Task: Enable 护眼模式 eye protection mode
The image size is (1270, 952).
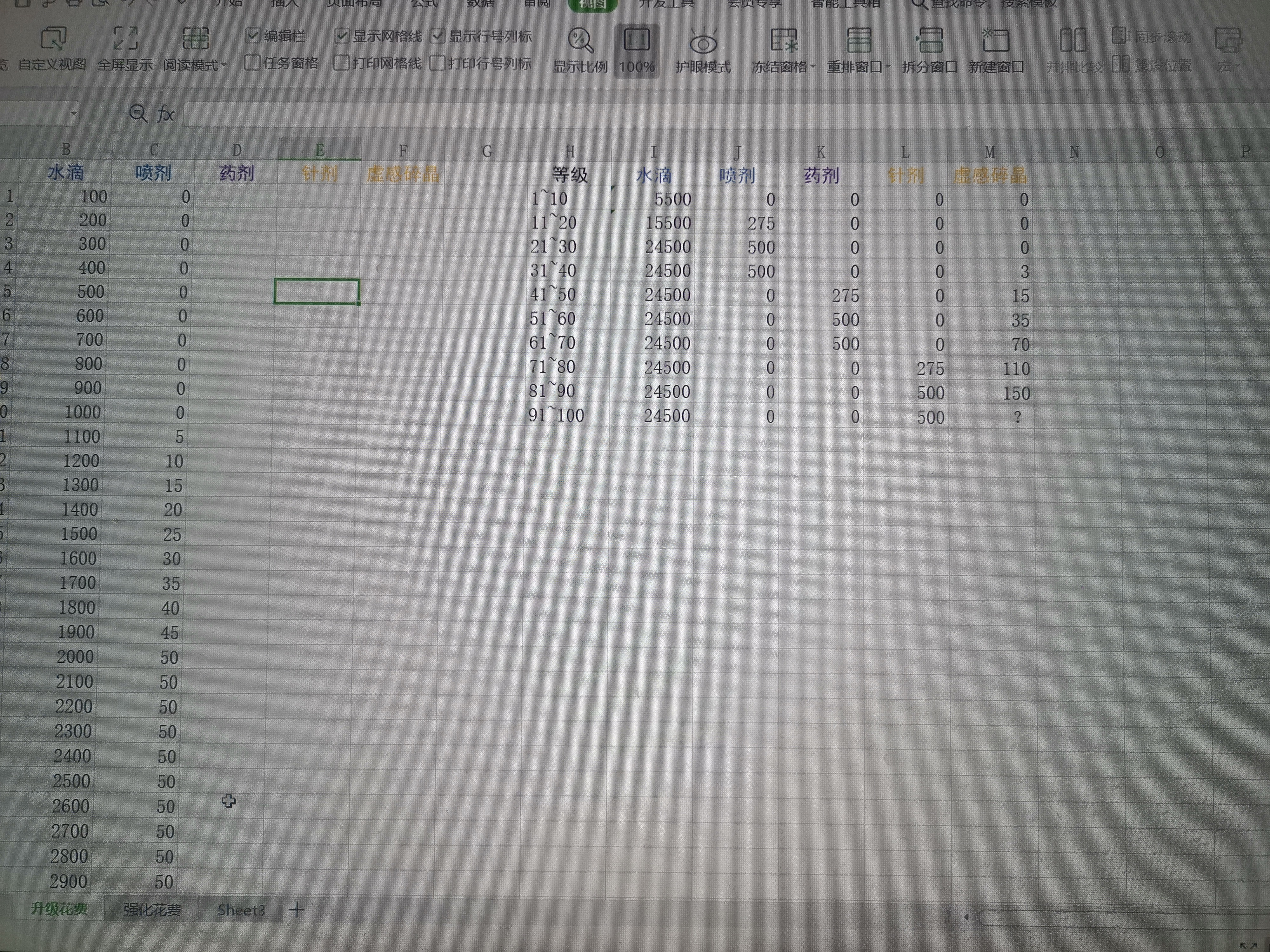Action: coord(703,41)
